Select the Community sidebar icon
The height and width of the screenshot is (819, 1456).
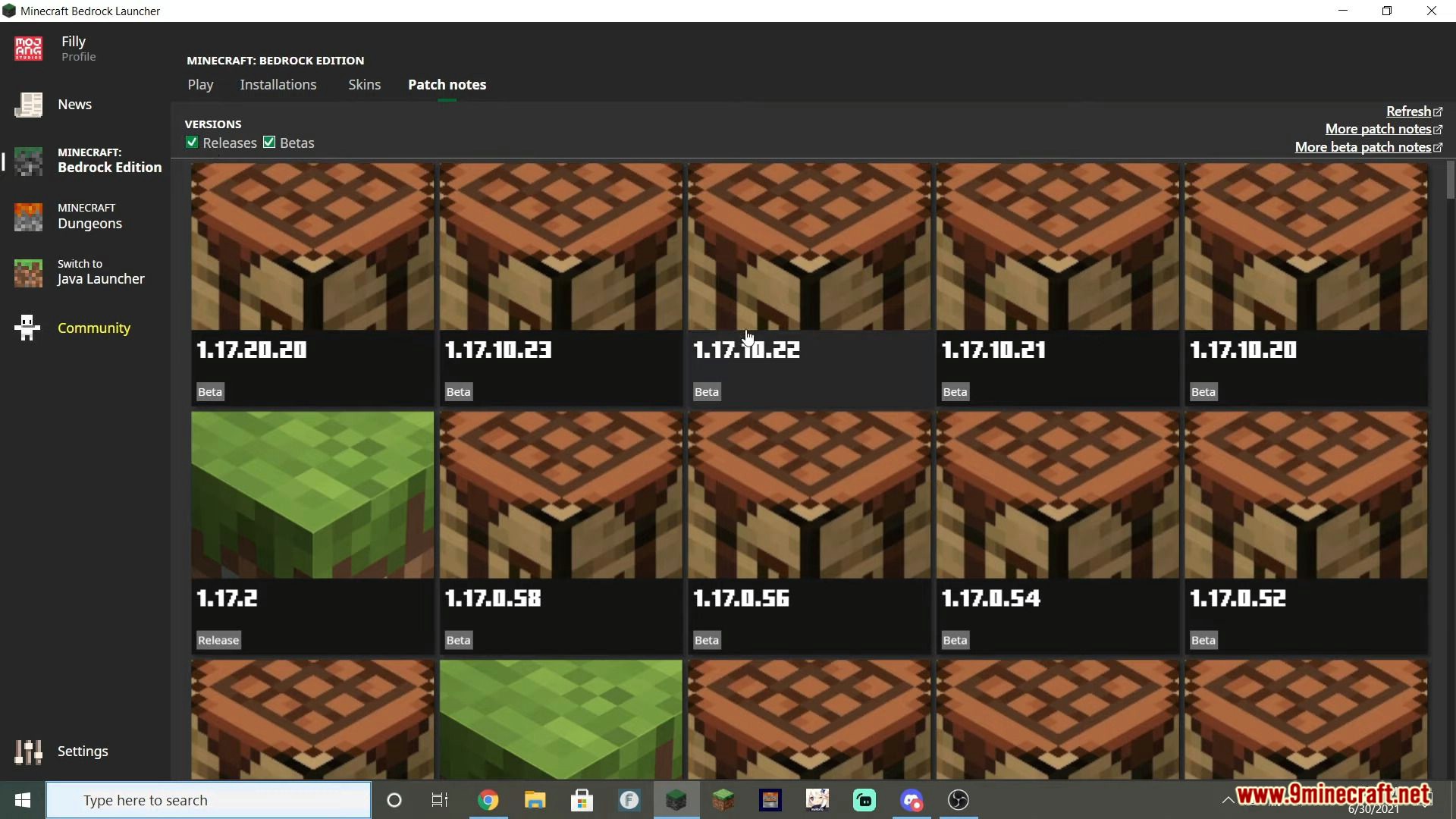[28, 327]
